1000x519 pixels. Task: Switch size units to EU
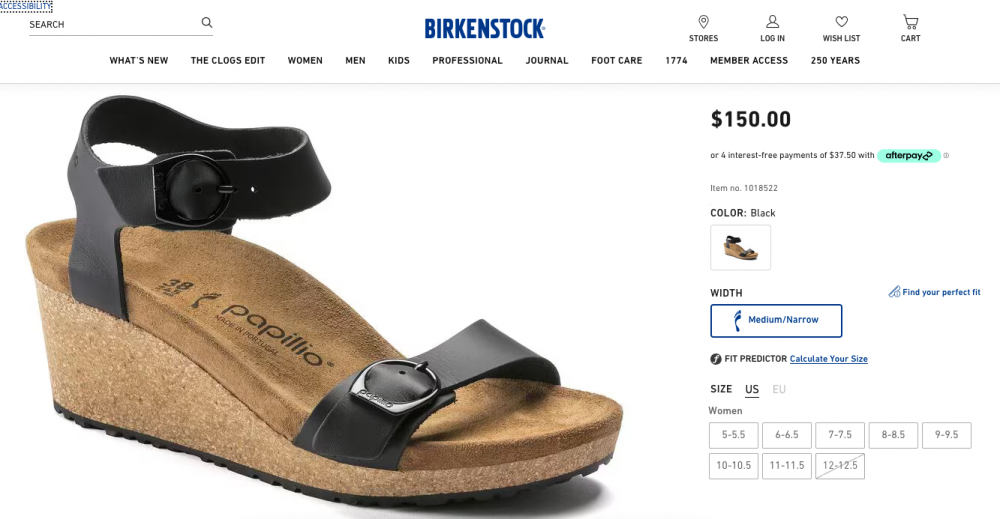click(x=779, y=389)
